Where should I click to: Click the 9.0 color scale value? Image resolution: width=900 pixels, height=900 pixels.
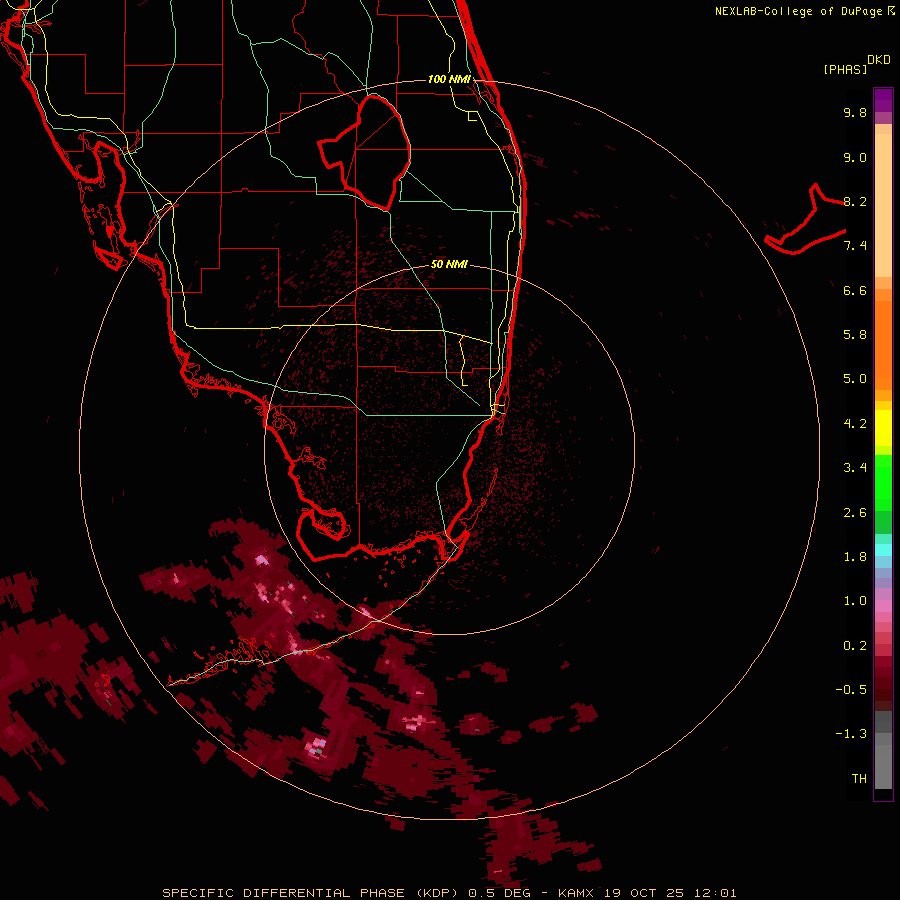(x=855, y=157)
